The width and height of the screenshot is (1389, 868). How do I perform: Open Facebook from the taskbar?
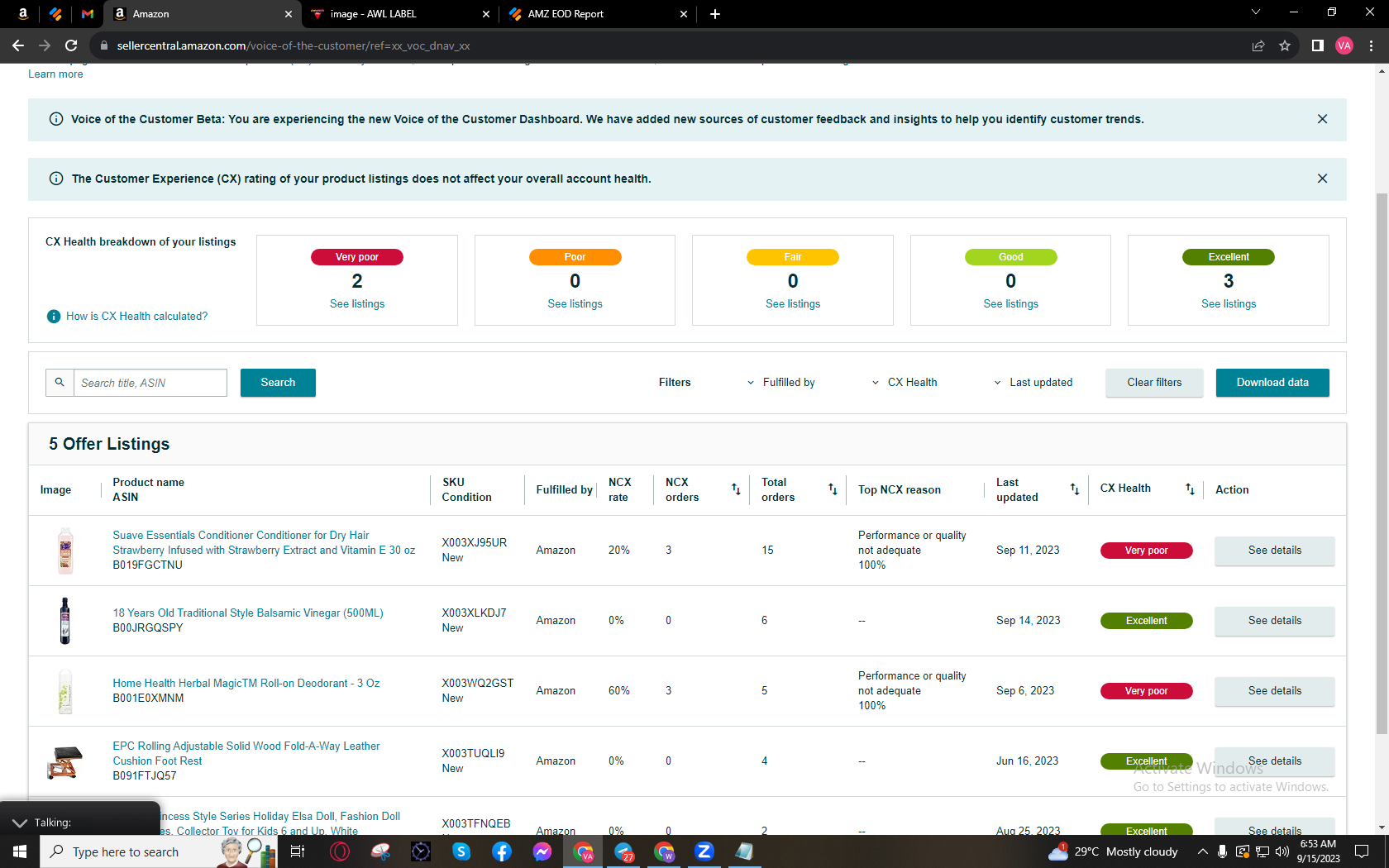[x=502, y=851]
